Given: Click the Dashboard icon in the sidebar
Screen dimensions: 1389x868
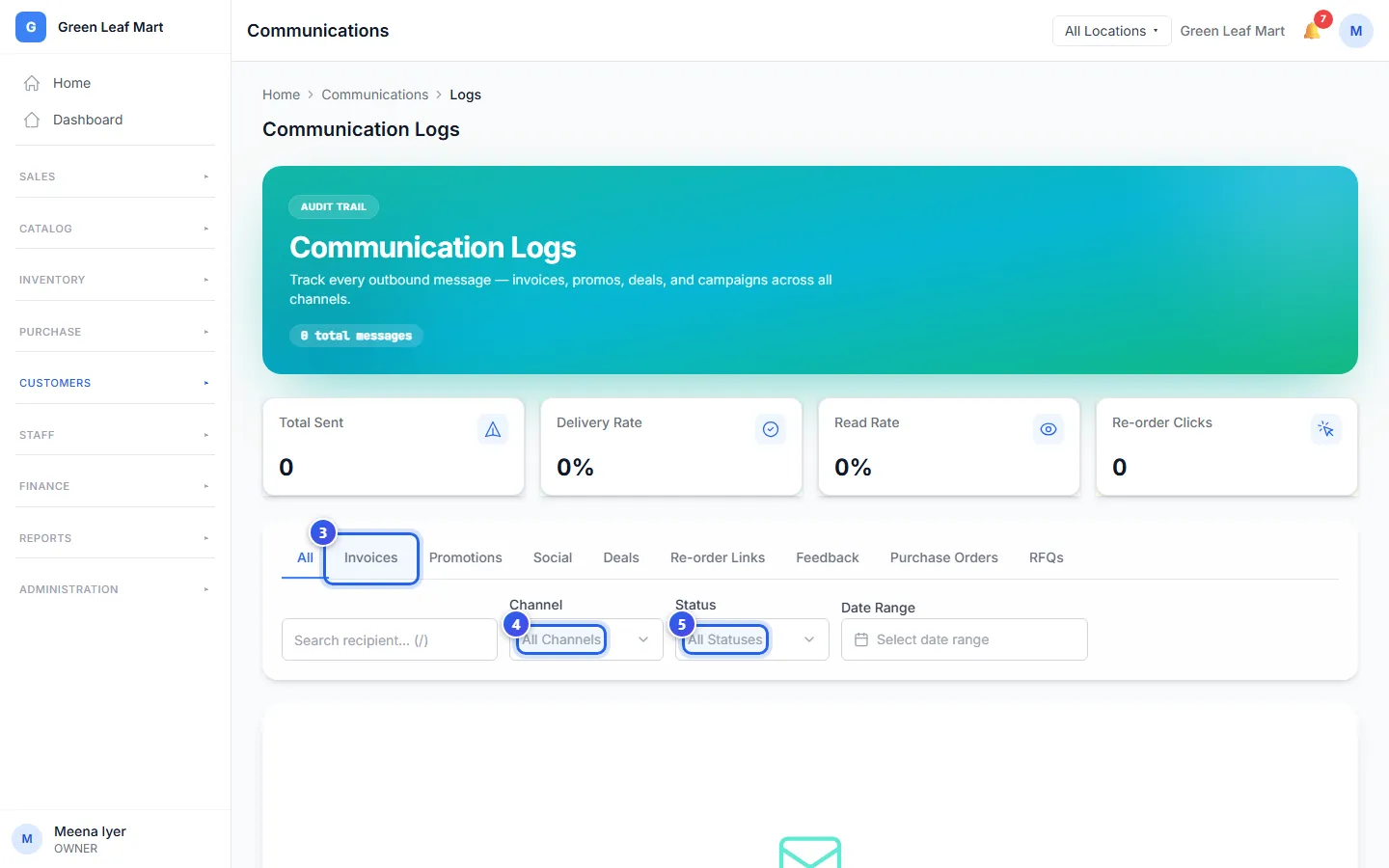Looking at the screenshot, I should (32, 120).
